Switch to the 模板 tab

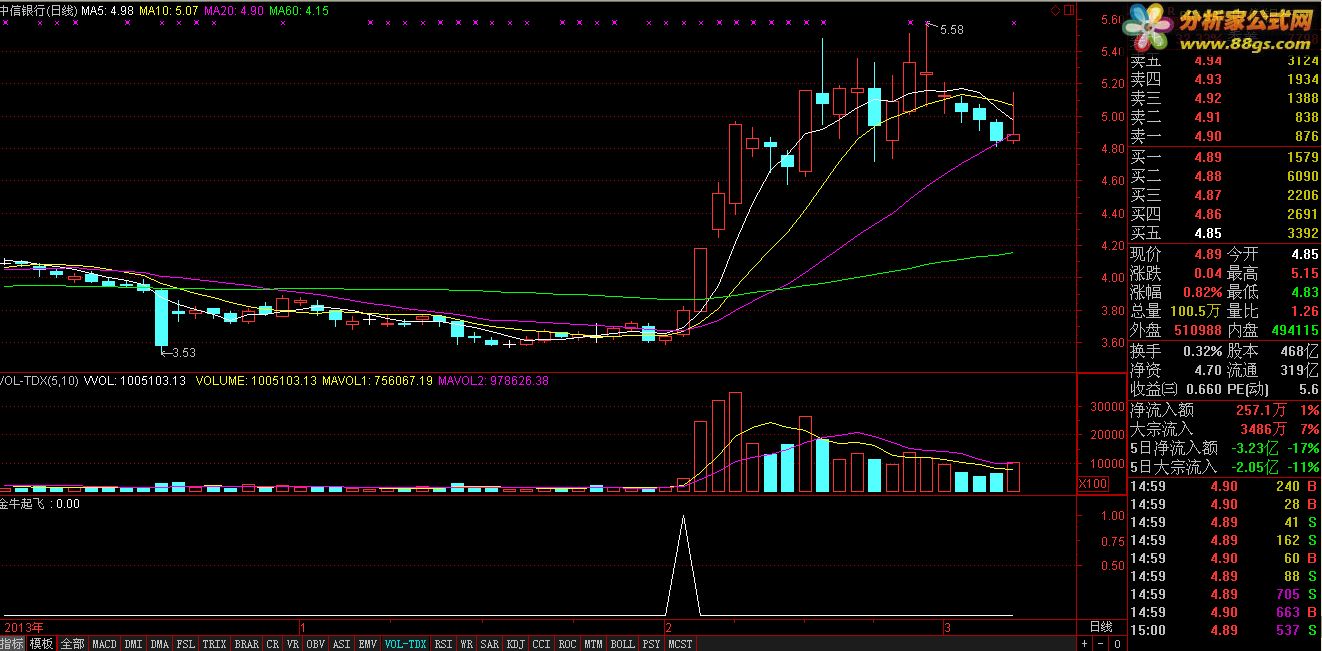coord(41,644)
